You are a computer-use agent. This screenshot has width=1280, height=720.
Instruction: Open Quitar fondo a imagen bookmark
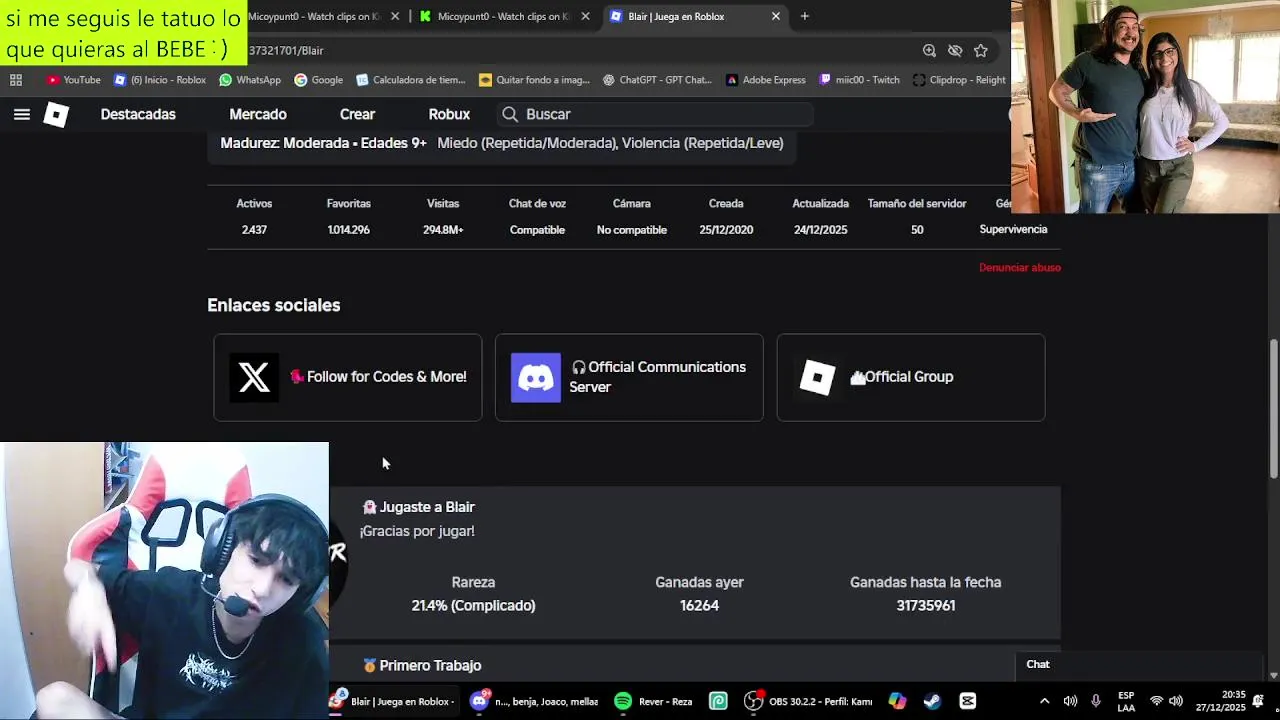tap(535, 80)
